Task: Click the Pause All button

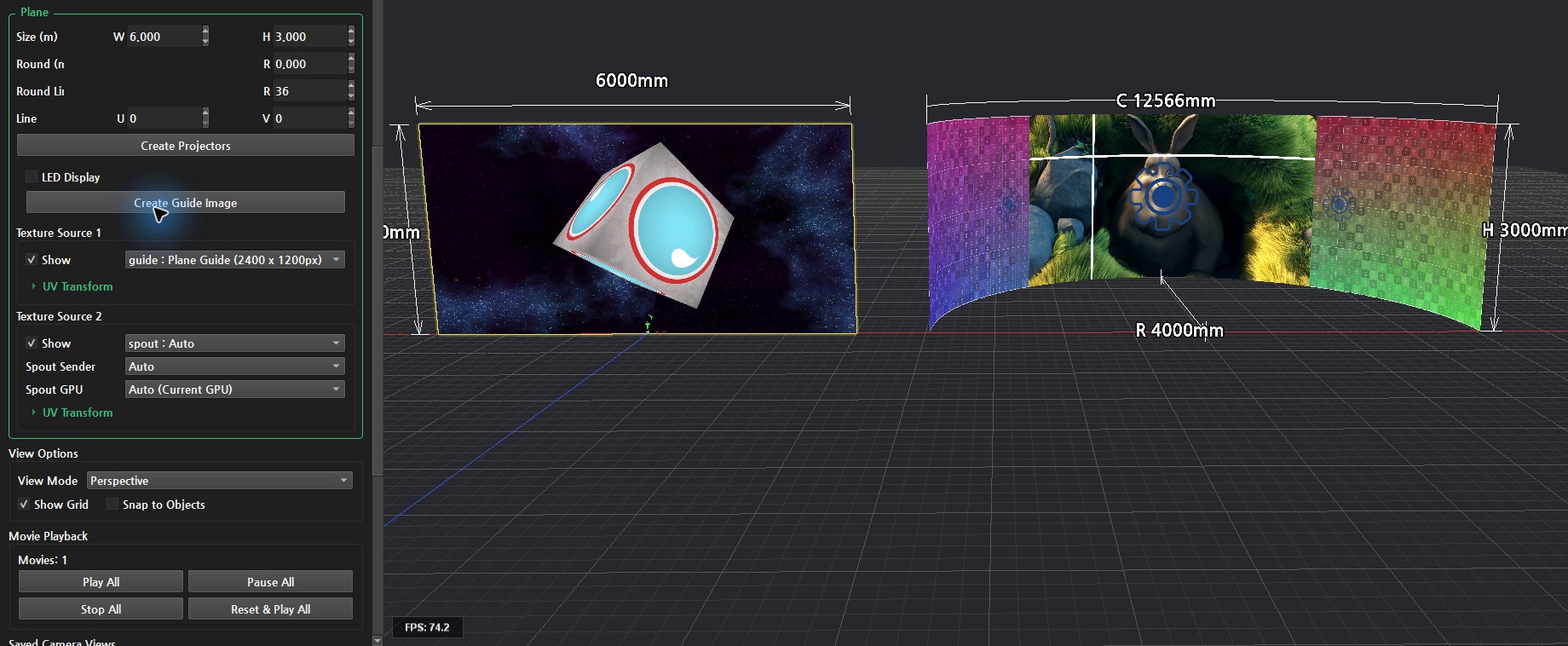Action: coord(270,582)
